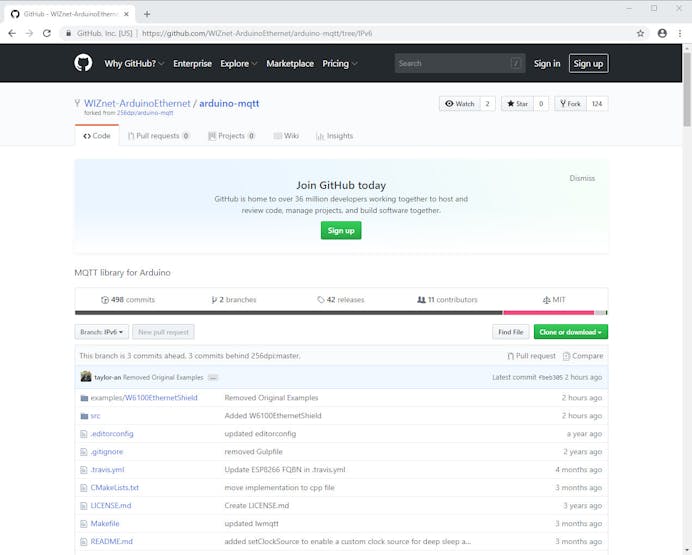692x555 pixels.
Task: Open the examples folder icon row
Action: 84,398
